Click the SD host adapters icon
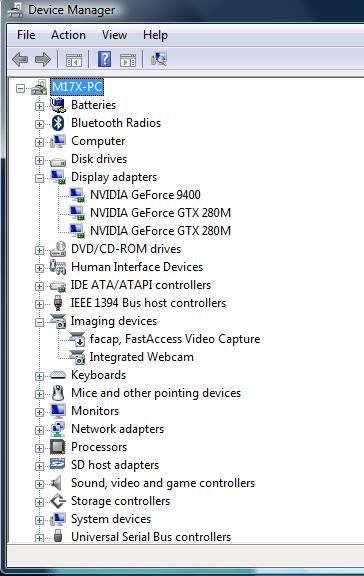Viewport: 364px width, 576px height. point(58,464)
